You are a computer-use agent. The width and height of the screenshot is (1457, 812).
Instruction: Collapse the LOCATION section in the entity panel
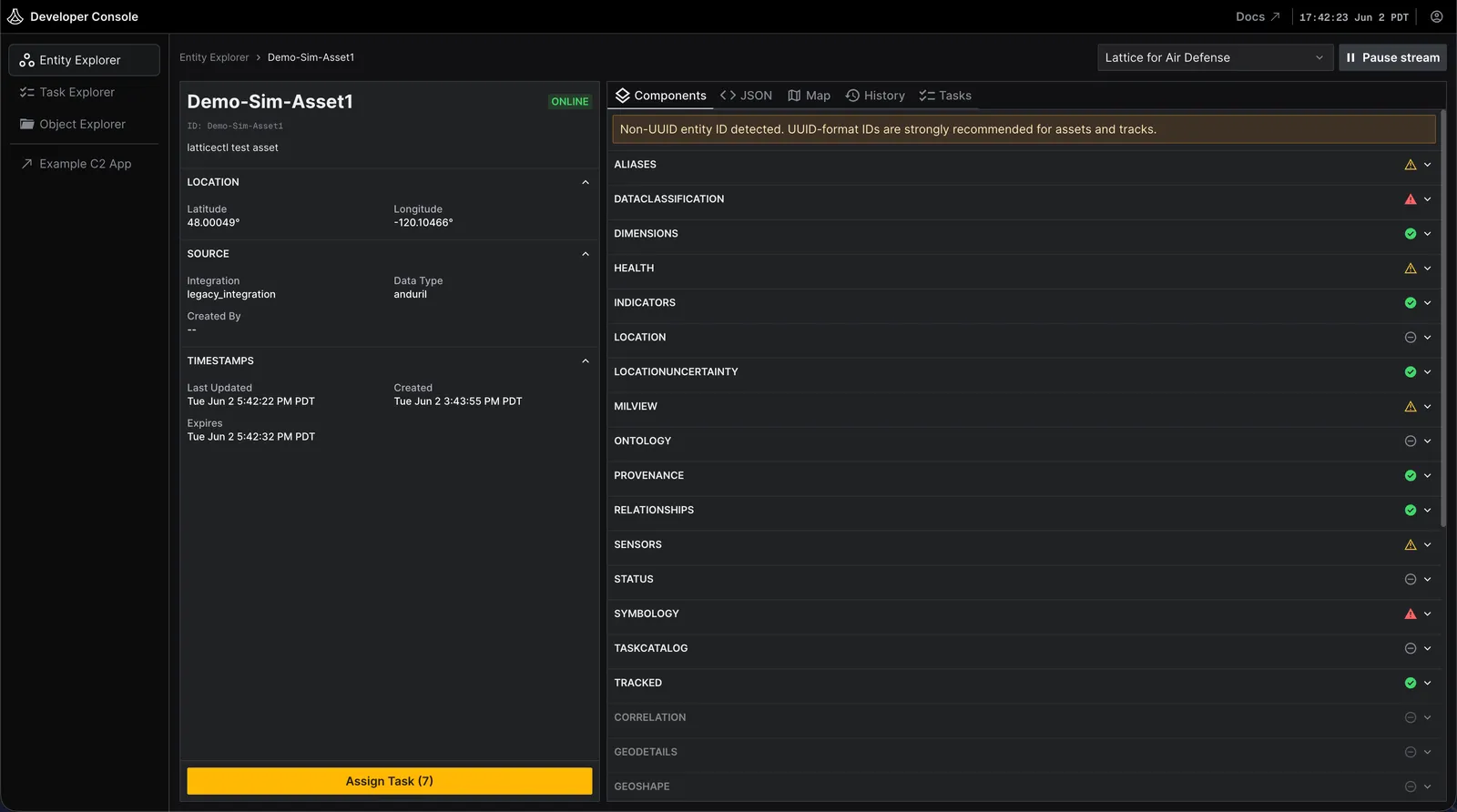coord(586,182)
